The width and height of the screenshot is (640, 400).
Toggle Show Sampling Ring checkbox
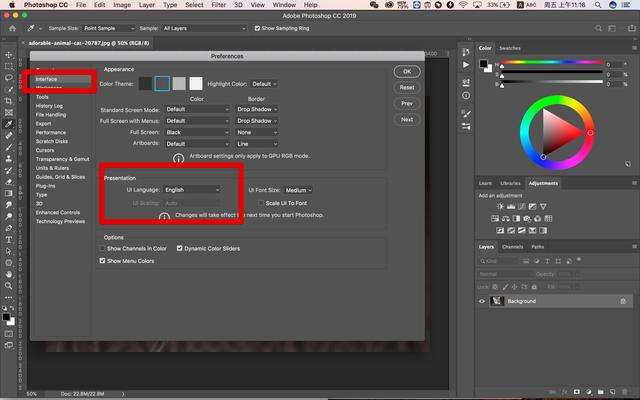[x=257, y=29]
